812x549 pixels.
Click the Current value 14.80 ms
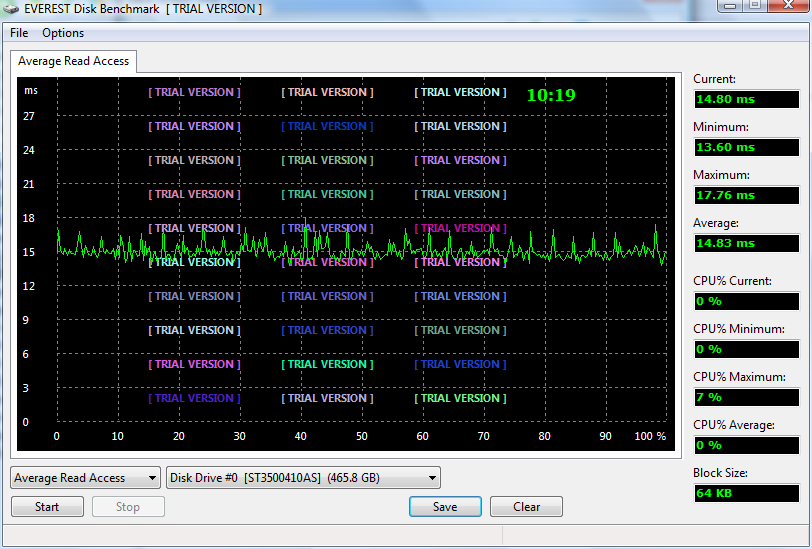coord(746,99)
